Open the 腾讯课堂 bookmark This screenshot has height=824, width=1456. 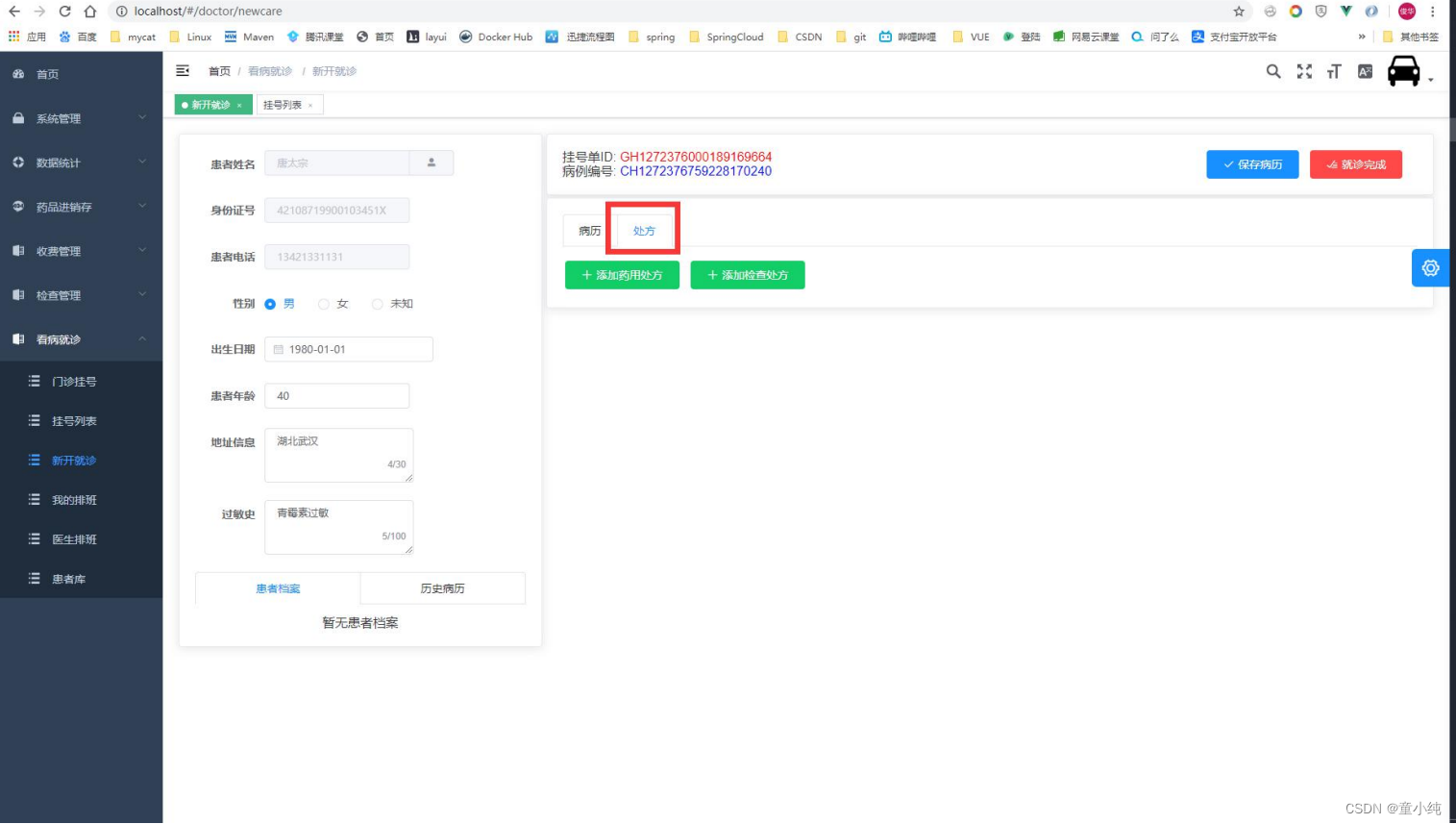point(315,37)
